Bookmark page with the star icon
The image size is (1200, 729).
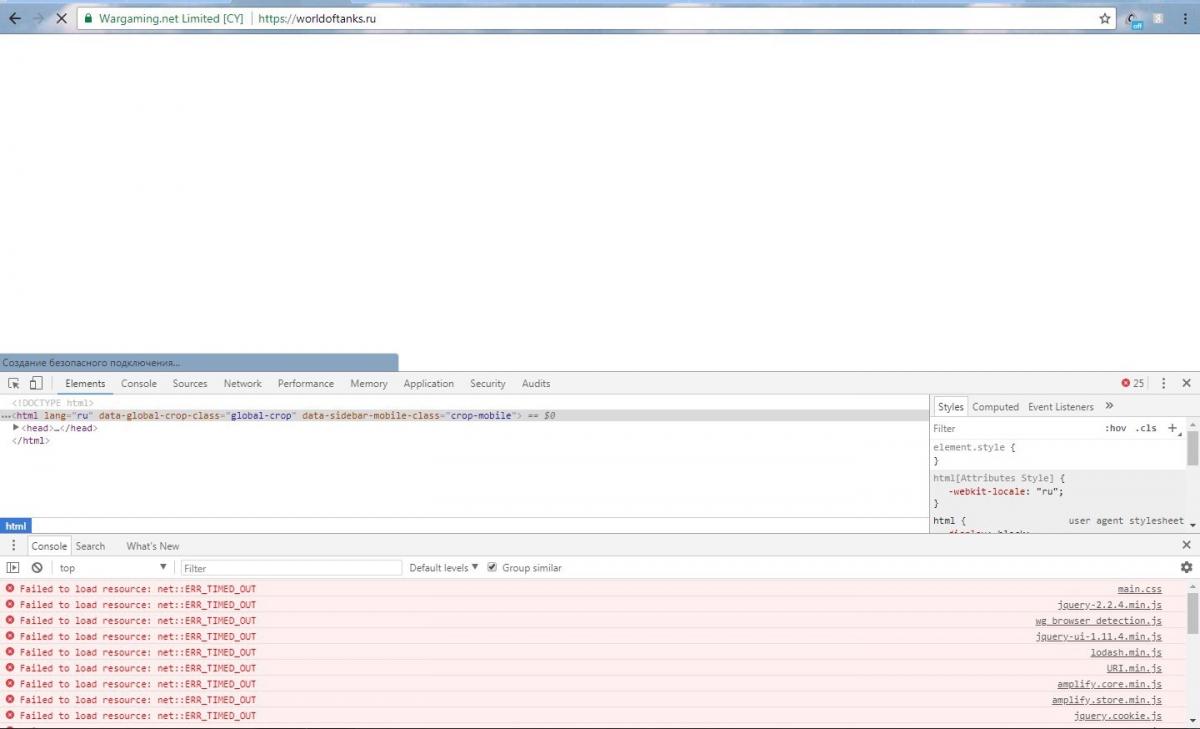[x=1105, y=18]
